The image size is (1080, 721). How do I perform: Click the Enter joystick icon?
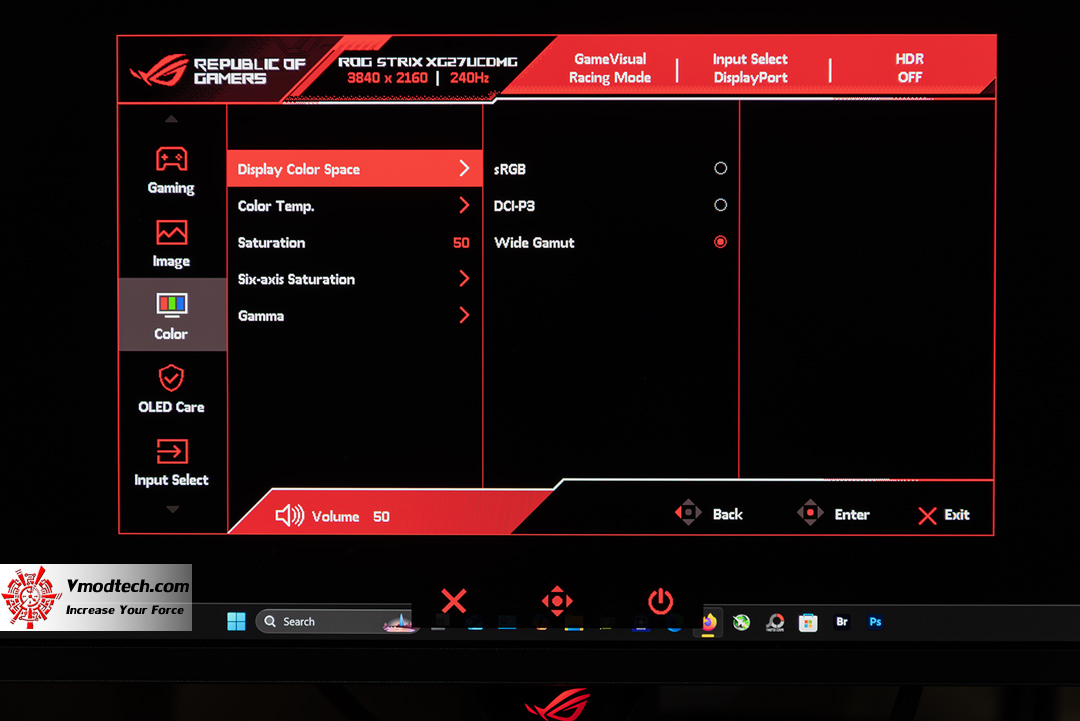tap(810, 512)
